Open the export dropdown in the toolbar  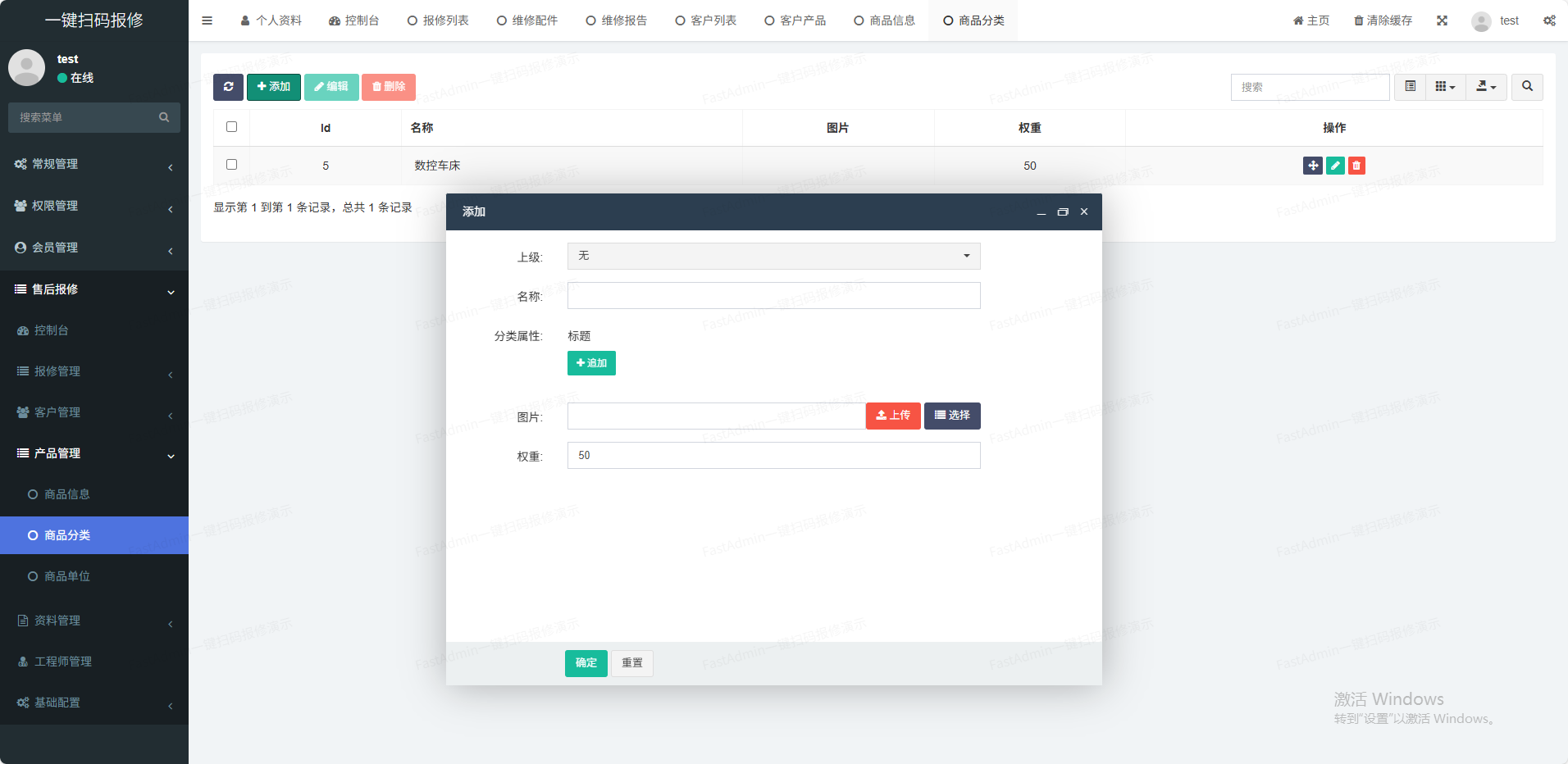1486,87
